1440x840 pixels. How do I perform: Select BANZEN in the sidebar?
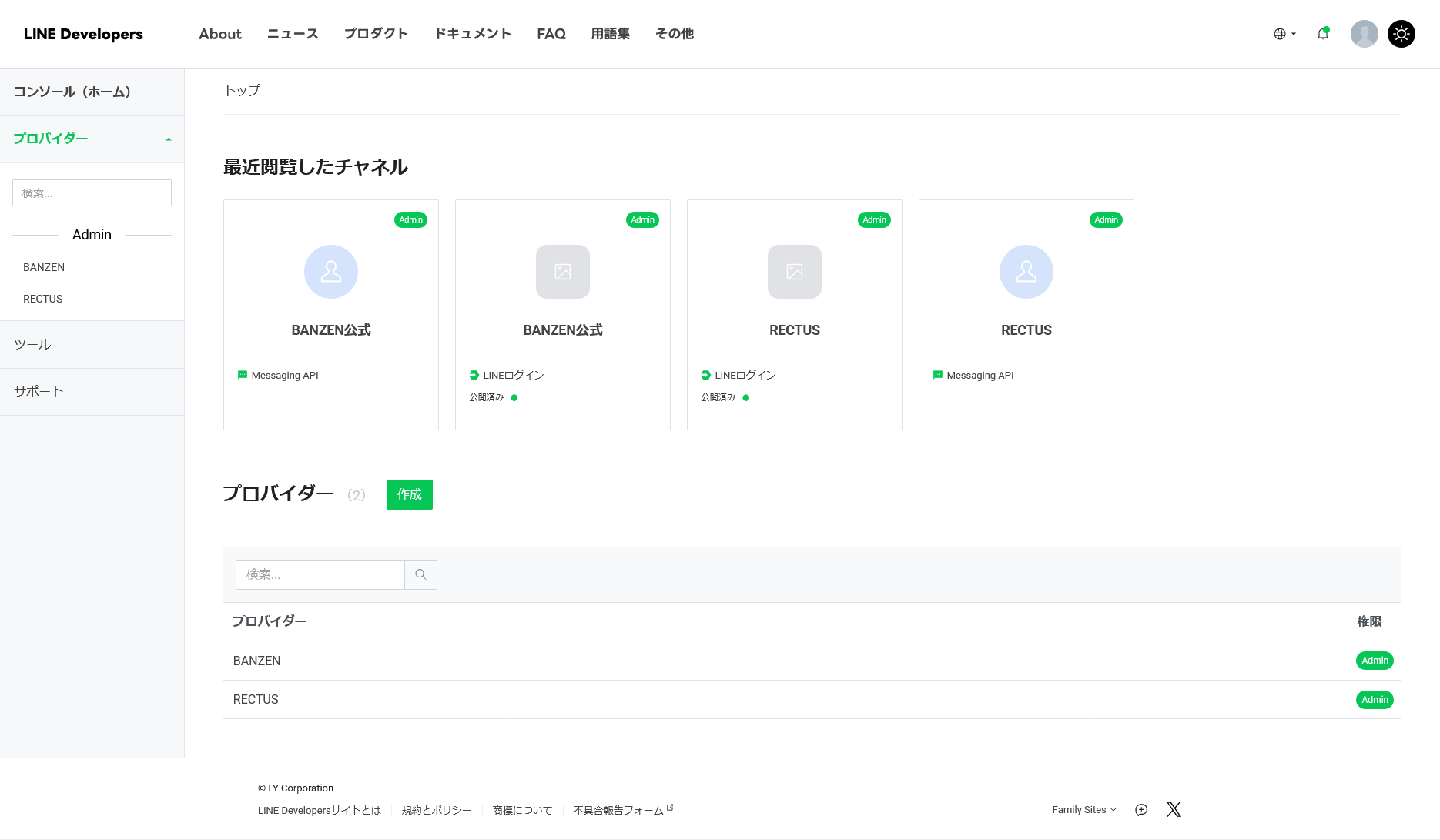pyautogui.click(x=44, y=267)
